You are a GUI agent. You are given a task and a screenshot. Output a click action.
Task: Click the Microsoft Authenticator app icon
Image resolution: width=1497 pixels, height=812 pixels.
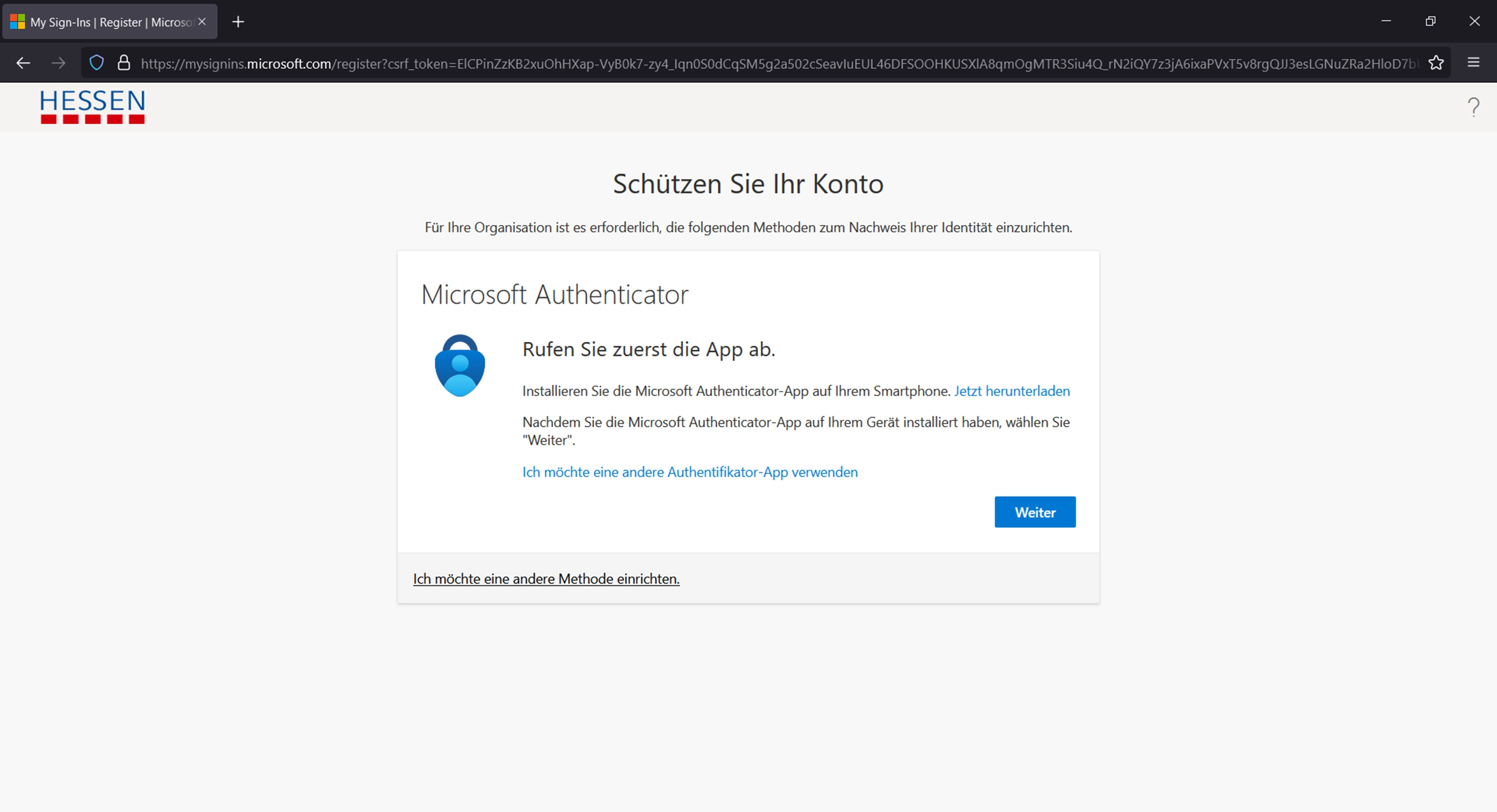pos(460,365)
